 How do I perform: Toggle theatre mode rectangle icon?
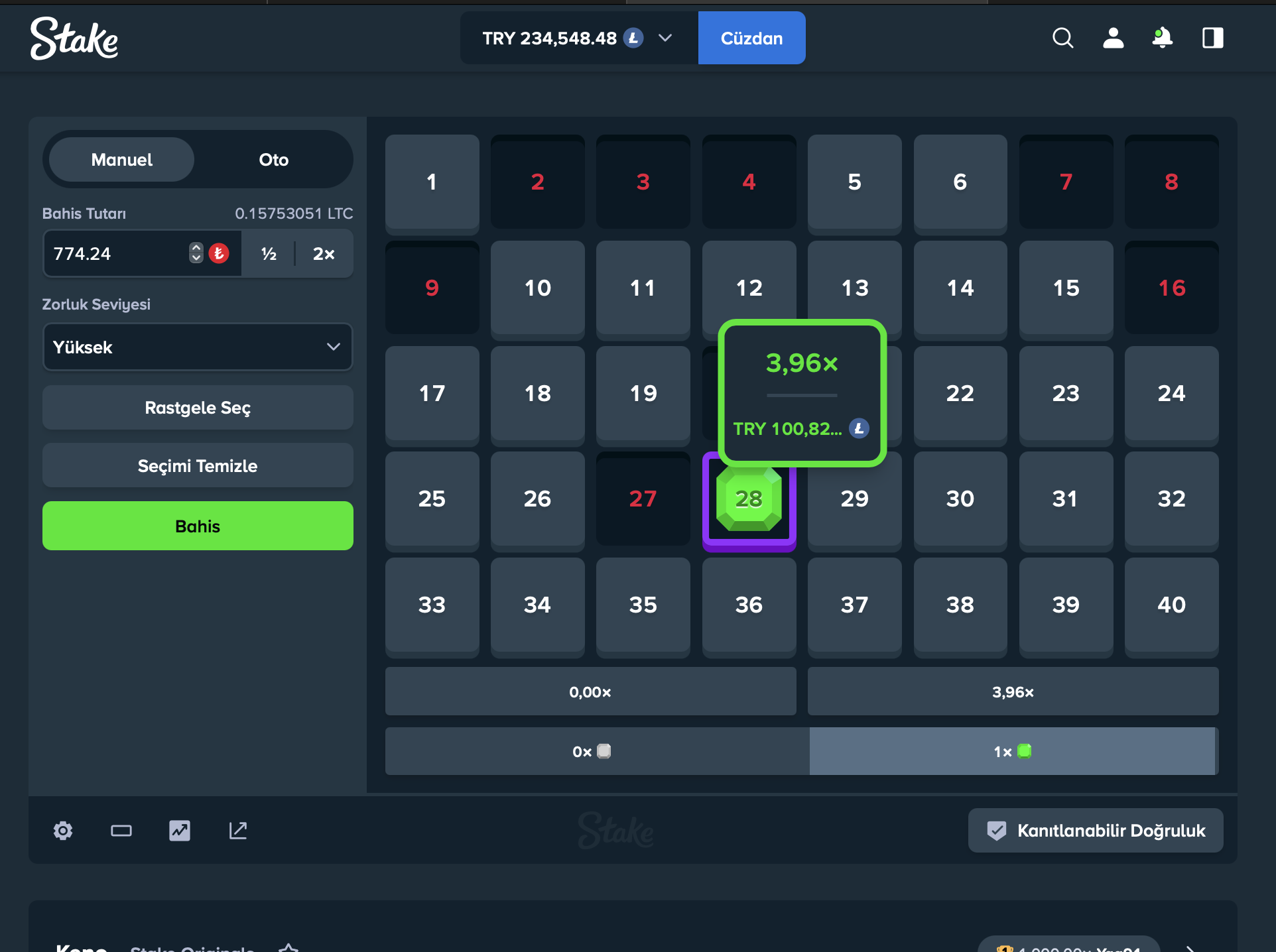point(121,831)
